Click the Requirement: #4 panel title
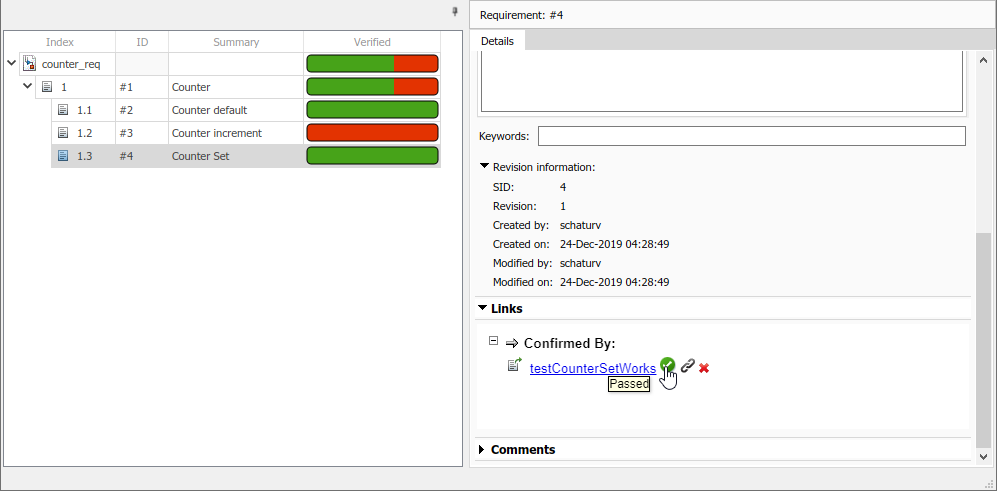The image size is (997, 491). tap(521, 15)
